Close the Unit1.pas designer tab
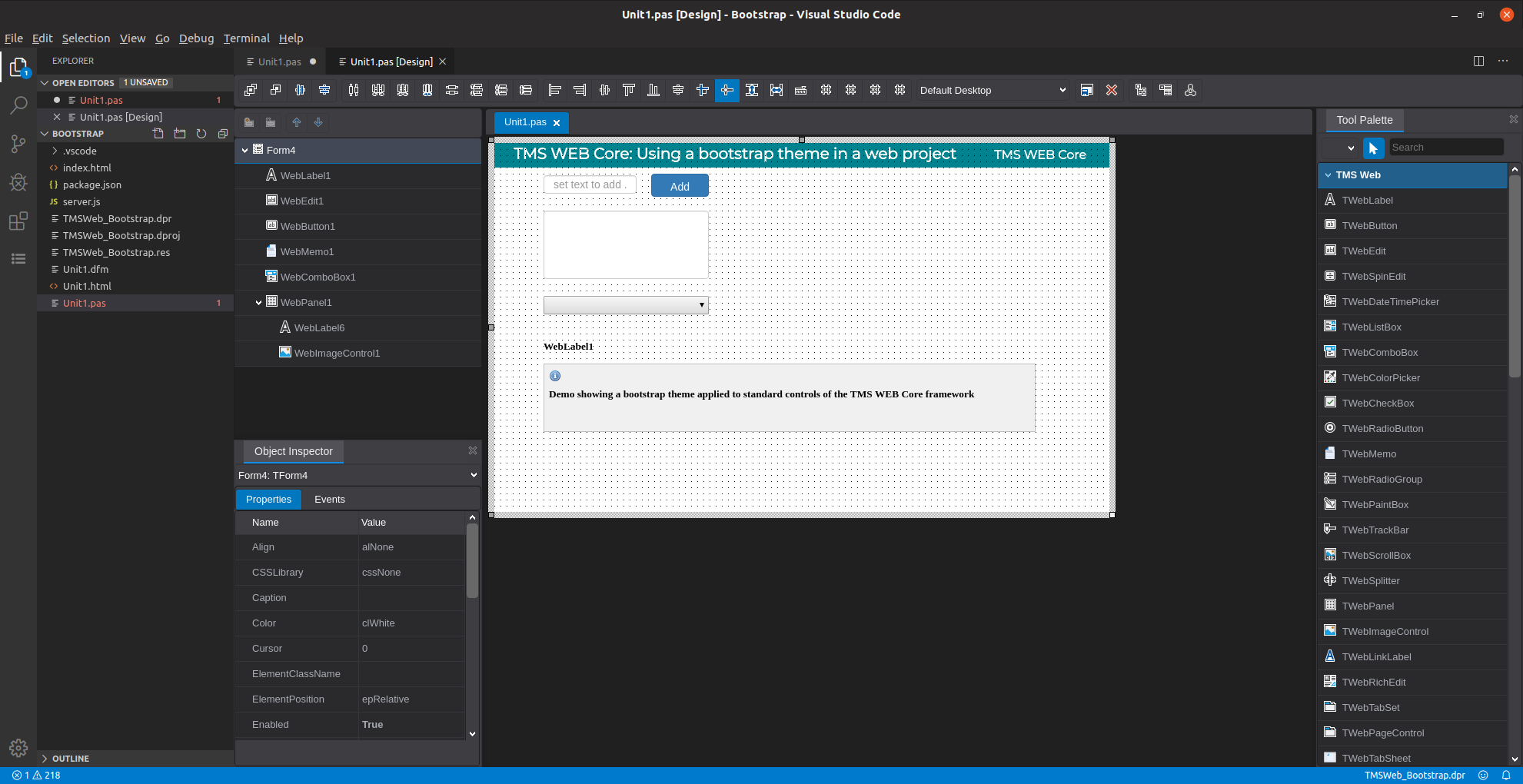Image resolution: width=1523 pixels, height=784 pixels. tap(557, 123)
